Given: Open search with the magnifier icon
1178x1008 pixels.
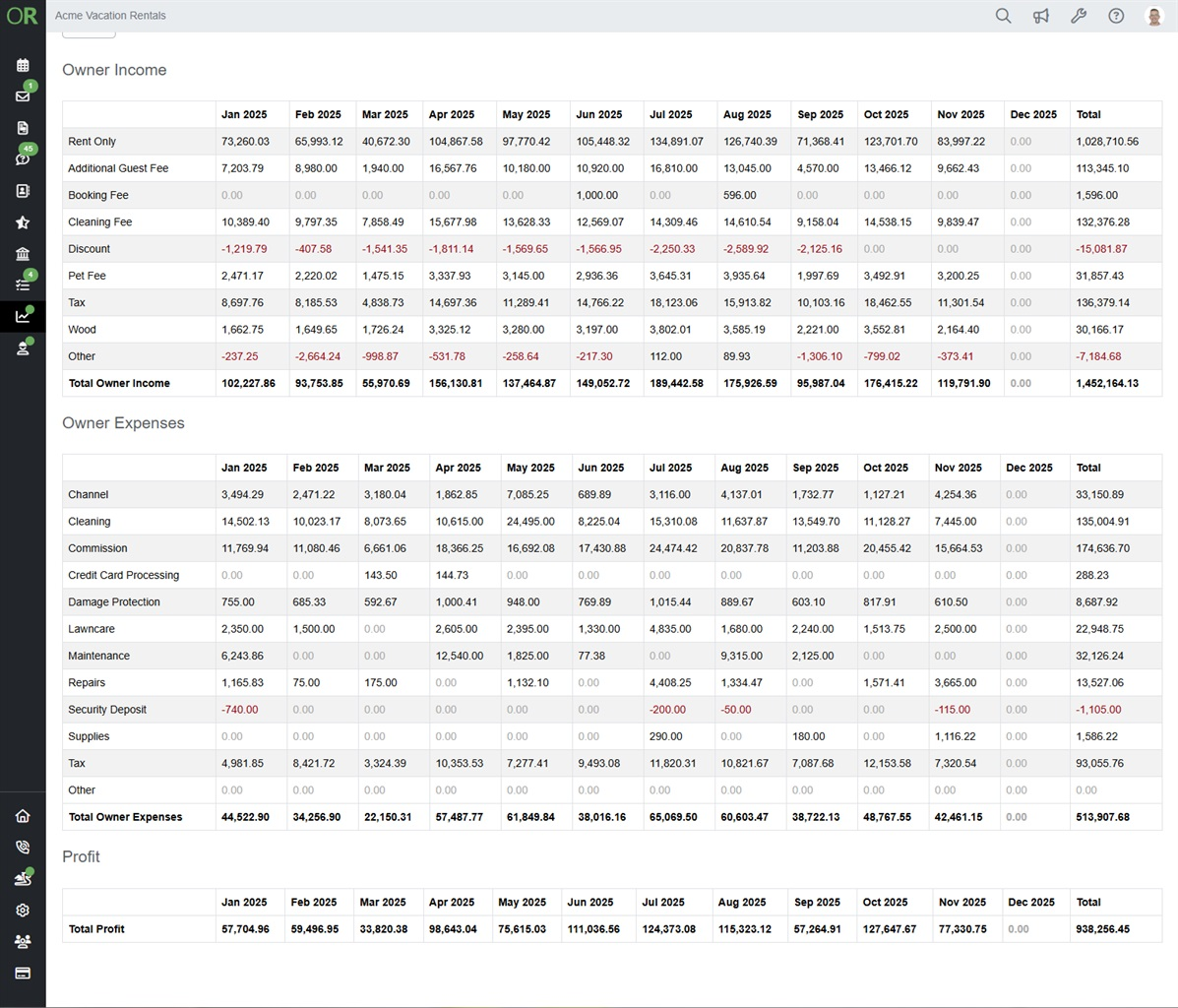Looking at the screenshot, I should pos(1003,16).
